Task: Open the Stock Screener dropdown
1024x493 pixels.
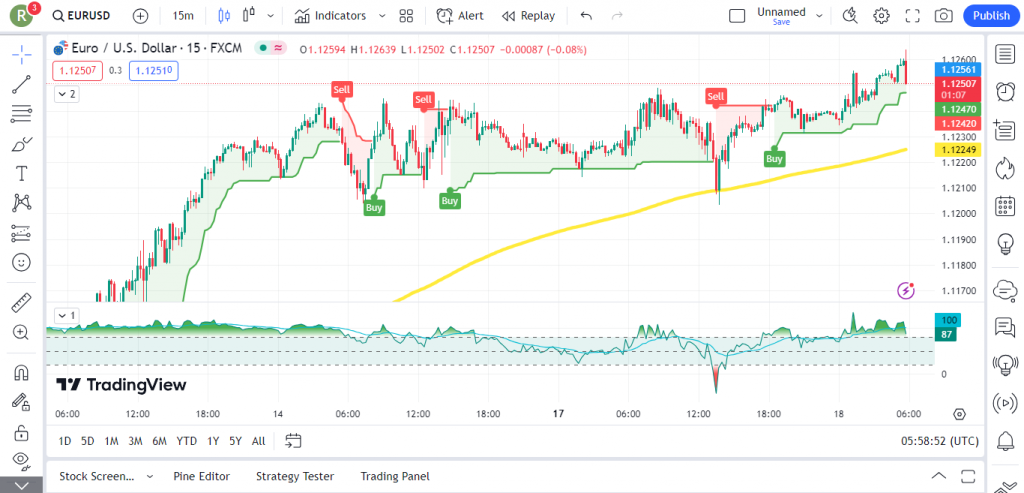Action: point(106,476)
